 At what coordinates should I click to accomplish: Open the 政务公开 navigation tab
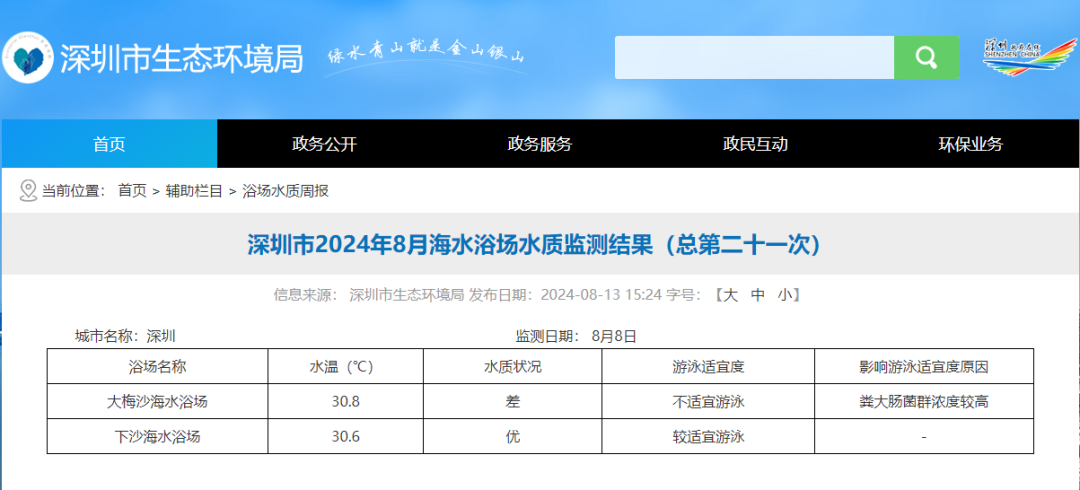[x=324, y=144]
